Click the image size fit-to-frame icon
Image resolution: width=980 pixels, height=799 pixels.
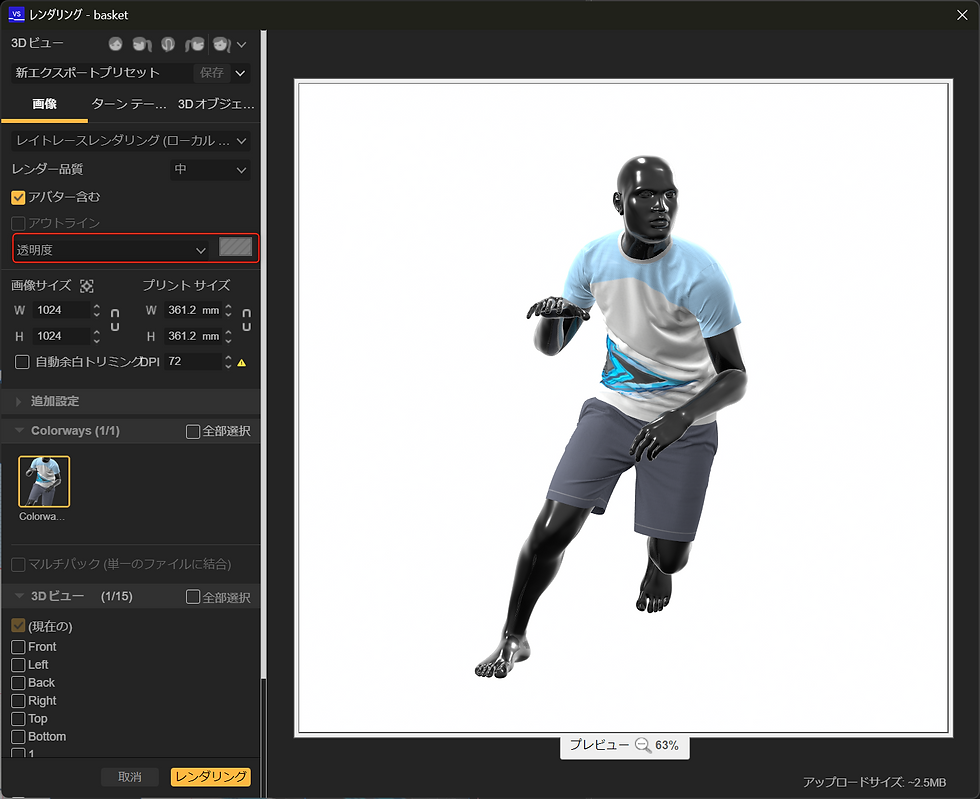click(x=87, y=286)
